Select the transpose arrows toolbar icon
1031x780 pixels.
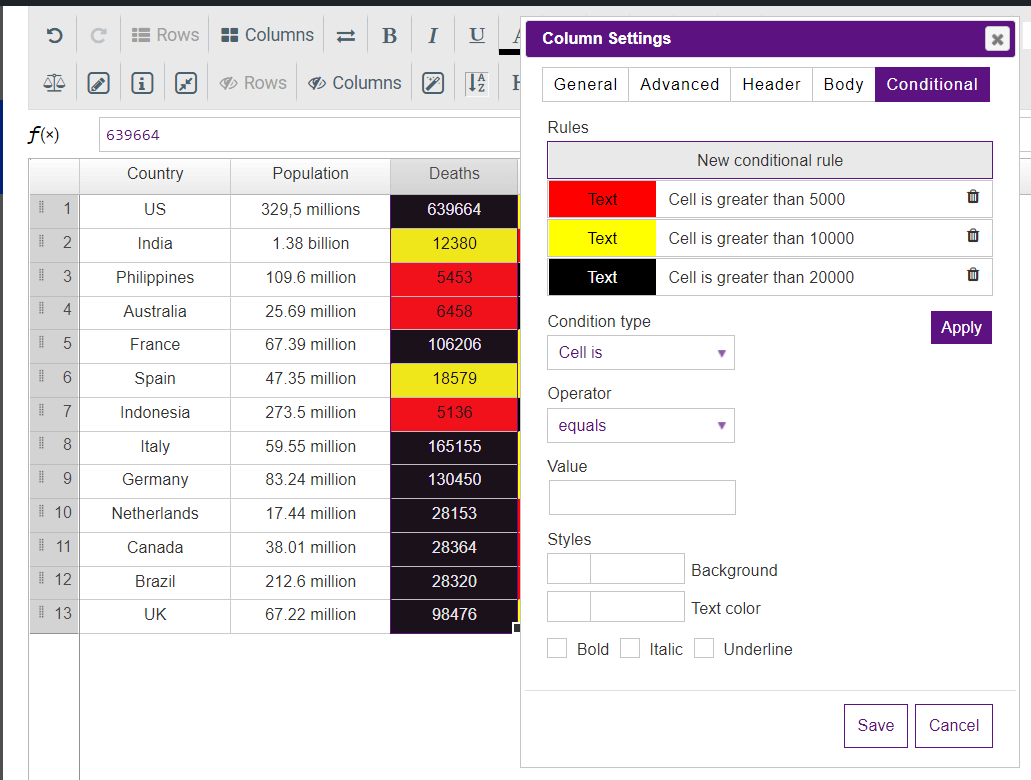[x=345, y=34]
